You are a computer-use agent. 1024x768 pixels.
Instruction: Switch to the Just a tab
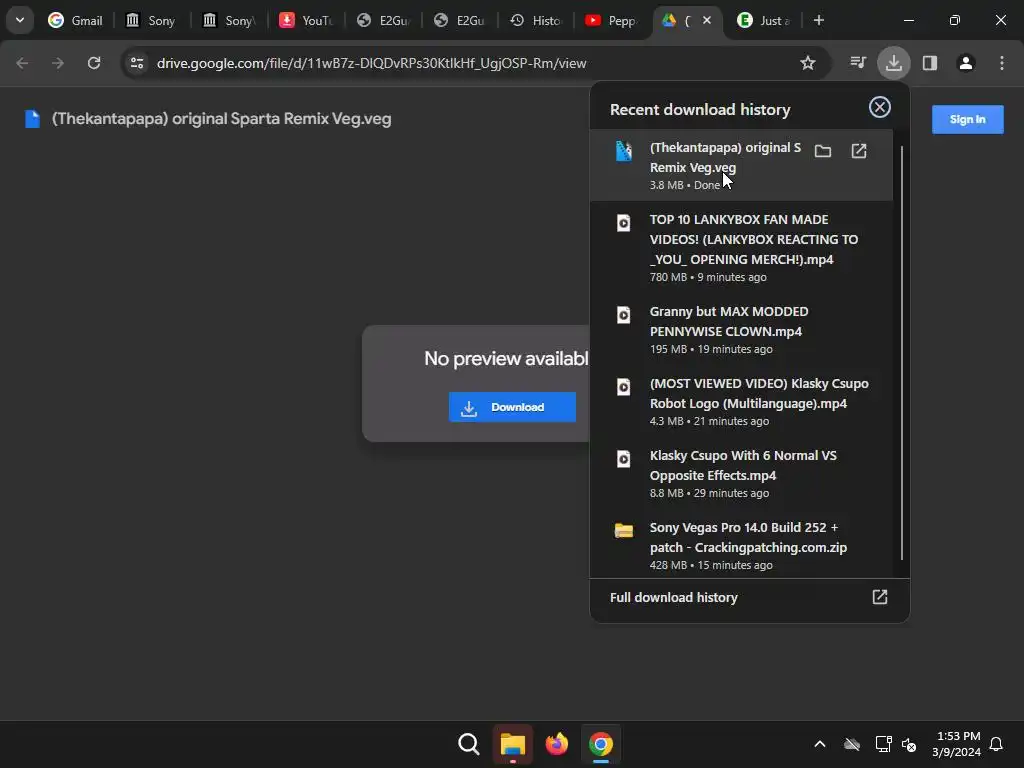click(x=763, y=21)
